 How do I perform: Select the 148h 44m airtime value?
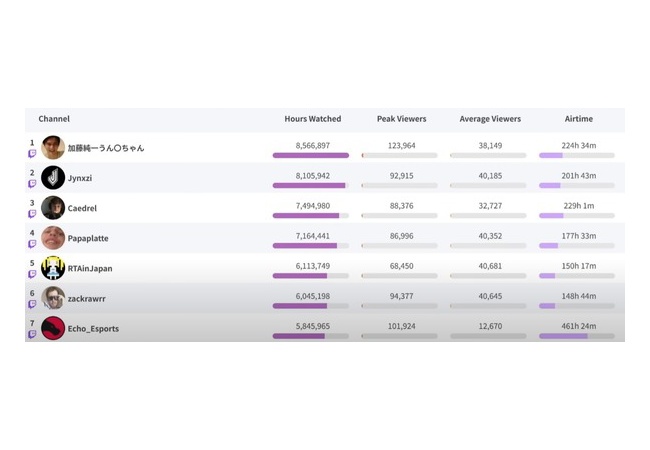tap(579, 296)
